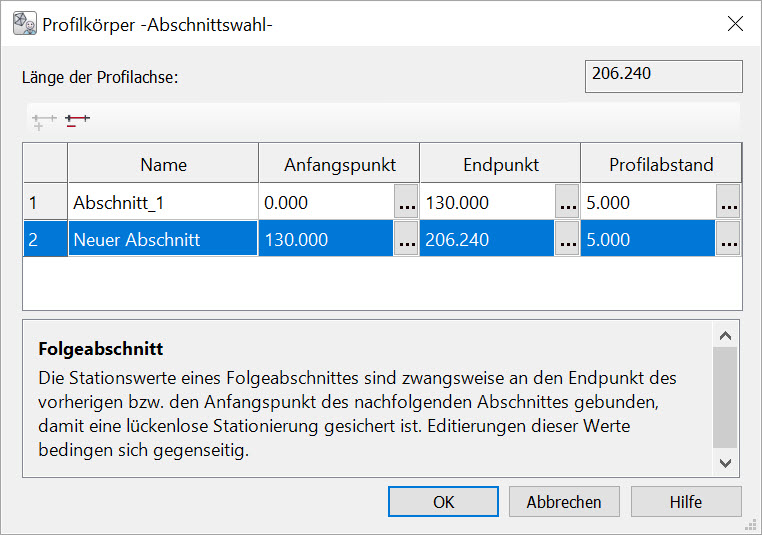
Task: Open help via Hilfe button
Action: pos(686,502)
